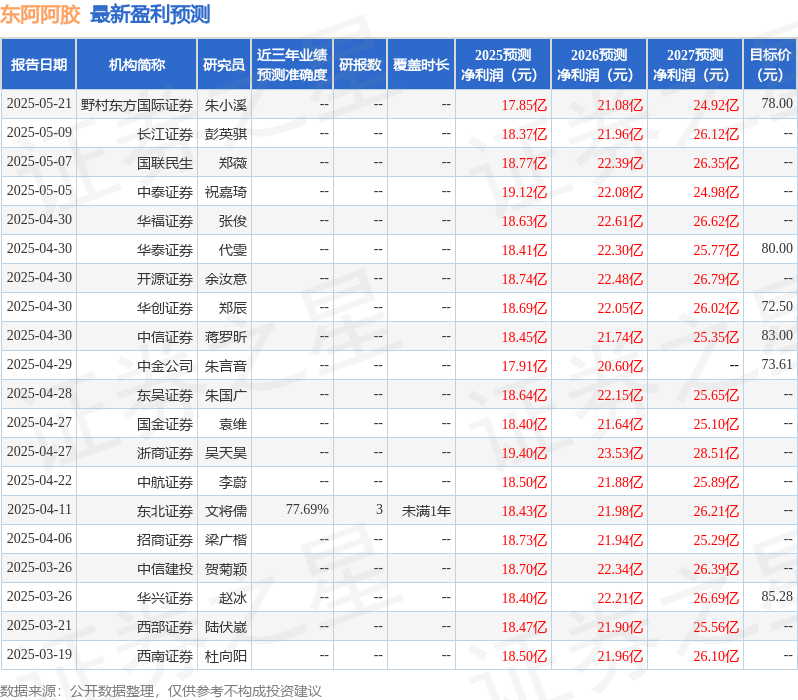The height and width of the screenshot is (700, 798).
Task: Select researcher 祝嘉琦
Action: (225, 192)
